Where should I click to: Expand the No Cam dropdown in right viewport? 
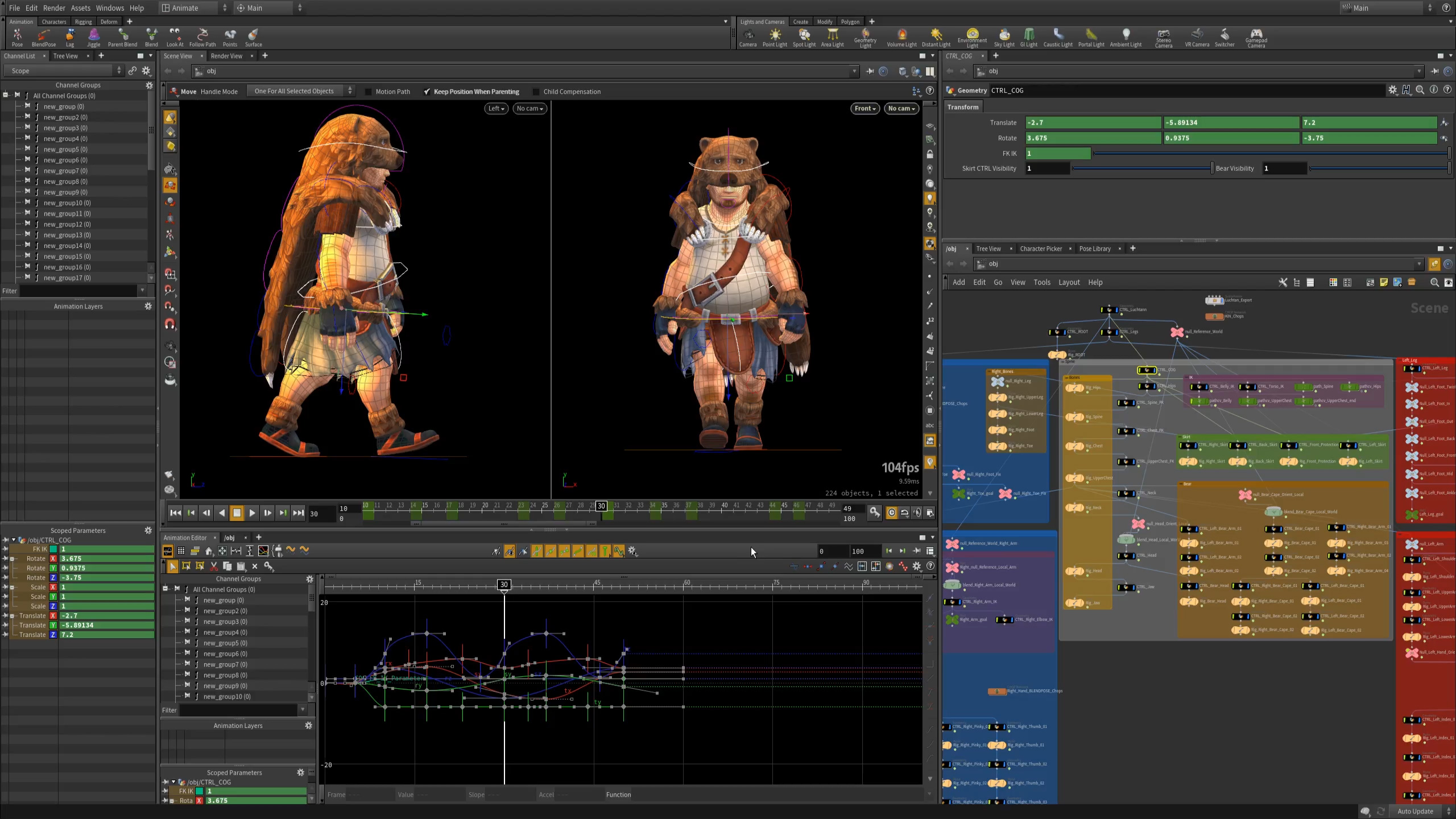click(900, 108)
